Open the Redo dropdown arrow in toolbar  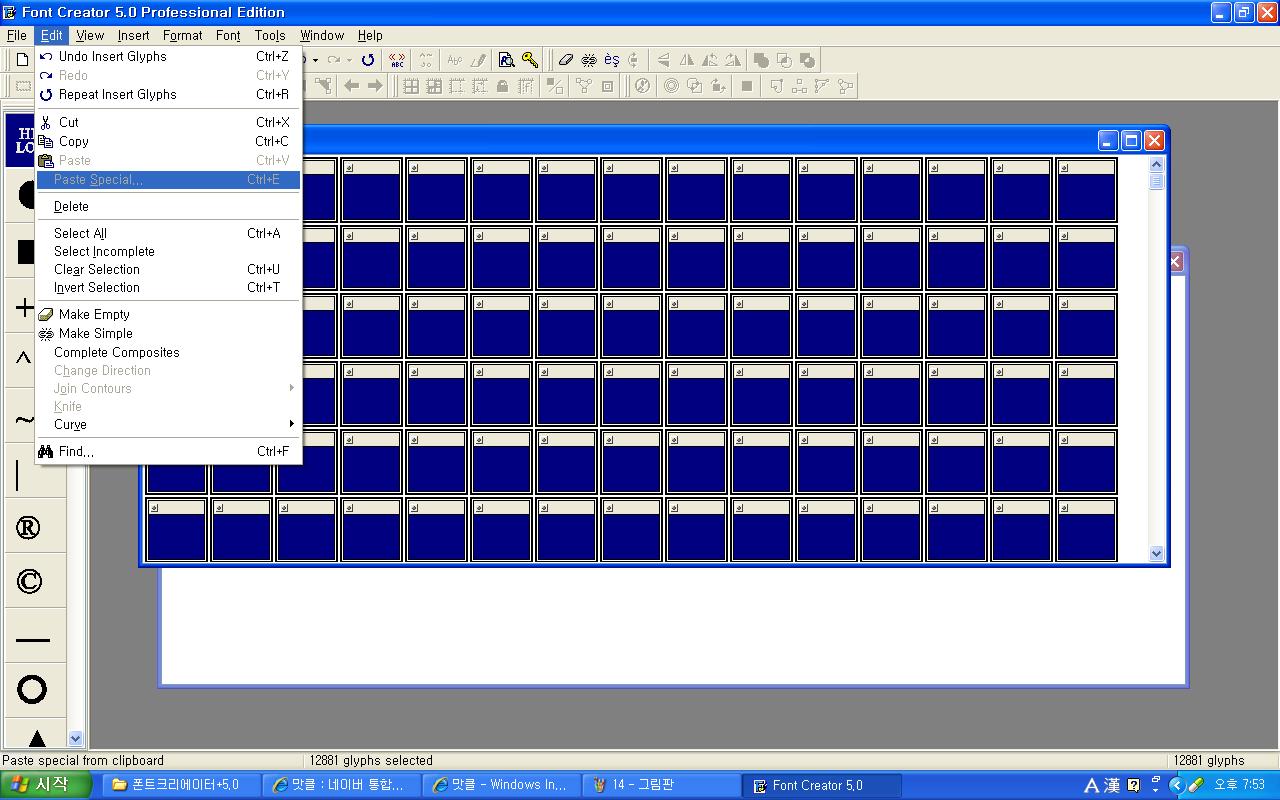point(348,60)
